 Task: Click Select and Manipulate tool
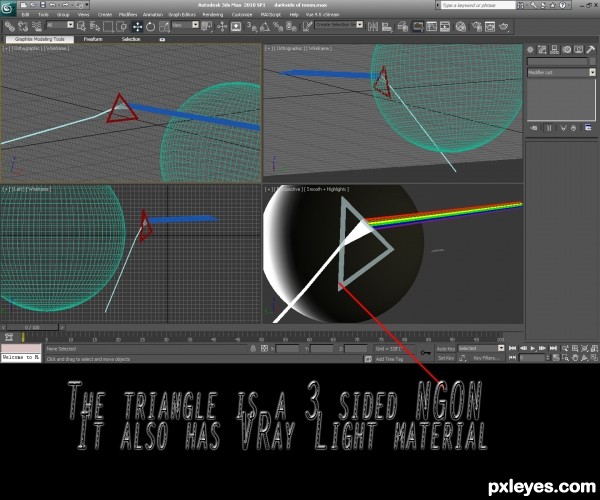point(222,26)
